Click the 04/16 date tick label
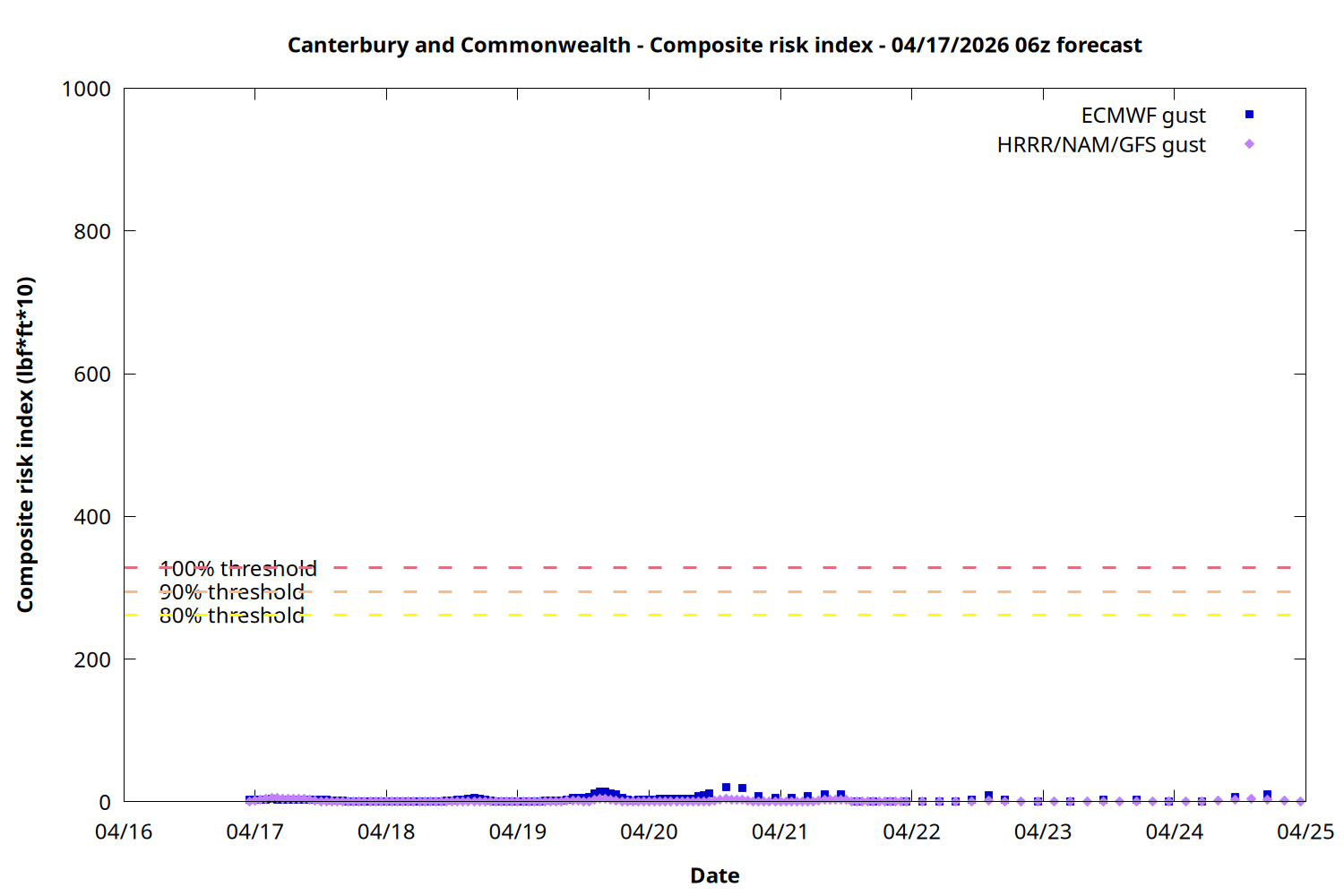 click(x=124, y=831)
